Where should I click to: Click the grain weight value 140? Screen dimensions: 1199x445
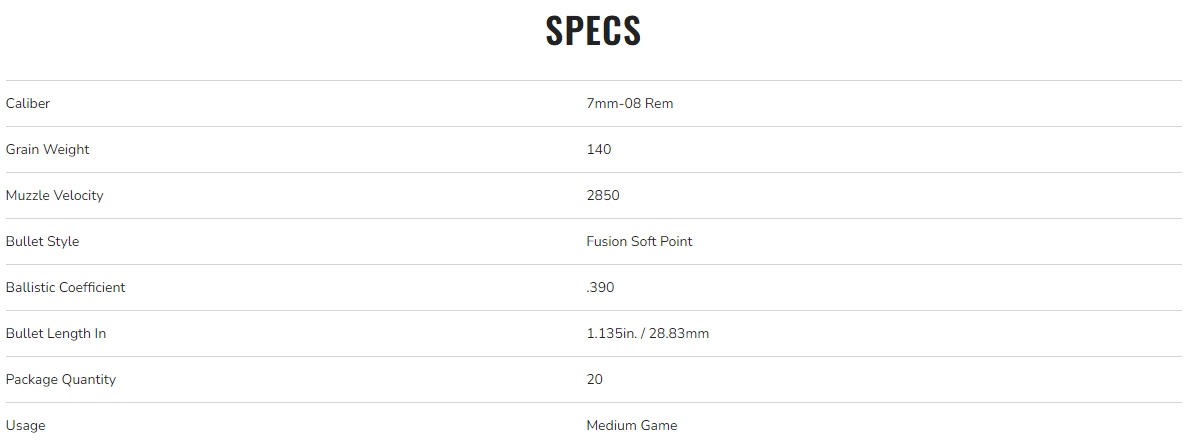click(x=599, y=149)
